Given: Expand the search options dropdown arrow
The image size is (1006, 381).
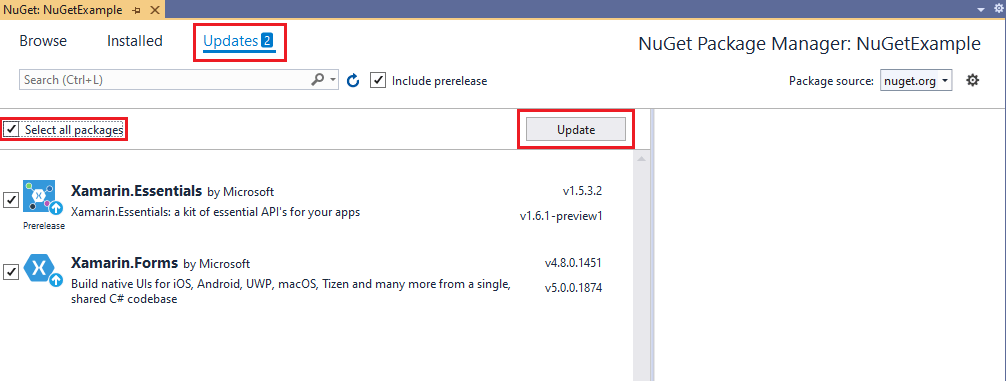Looking at the screenshot, I should tap(333, 80).
